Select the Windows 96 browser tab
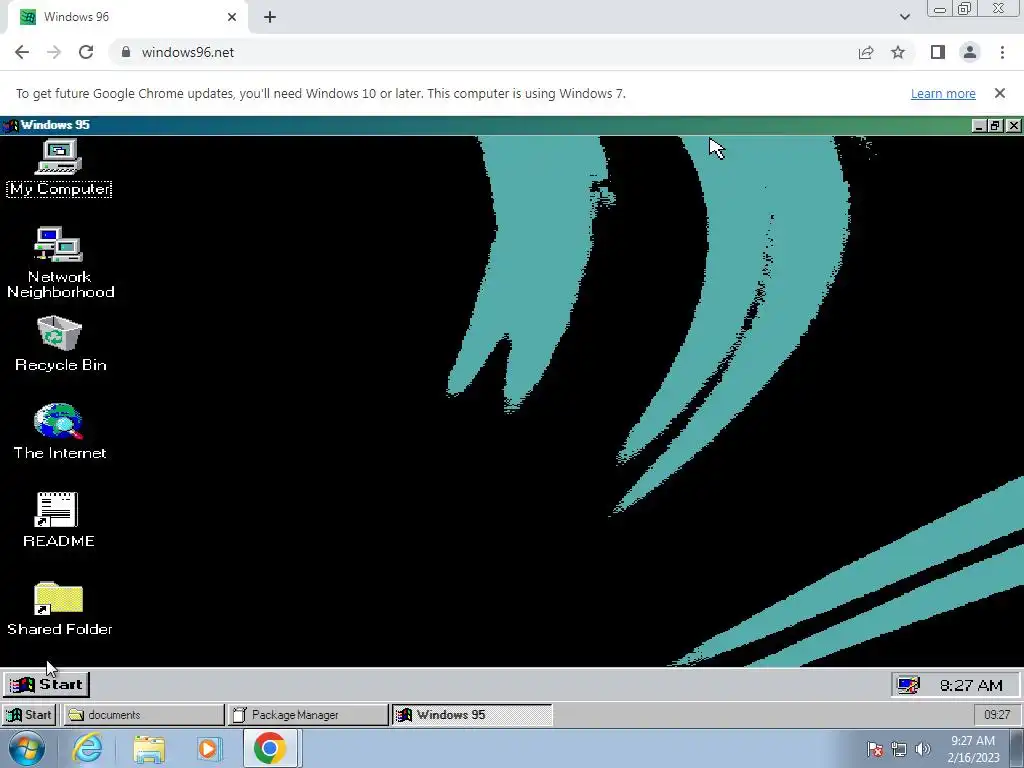 [x=127, y=17]
